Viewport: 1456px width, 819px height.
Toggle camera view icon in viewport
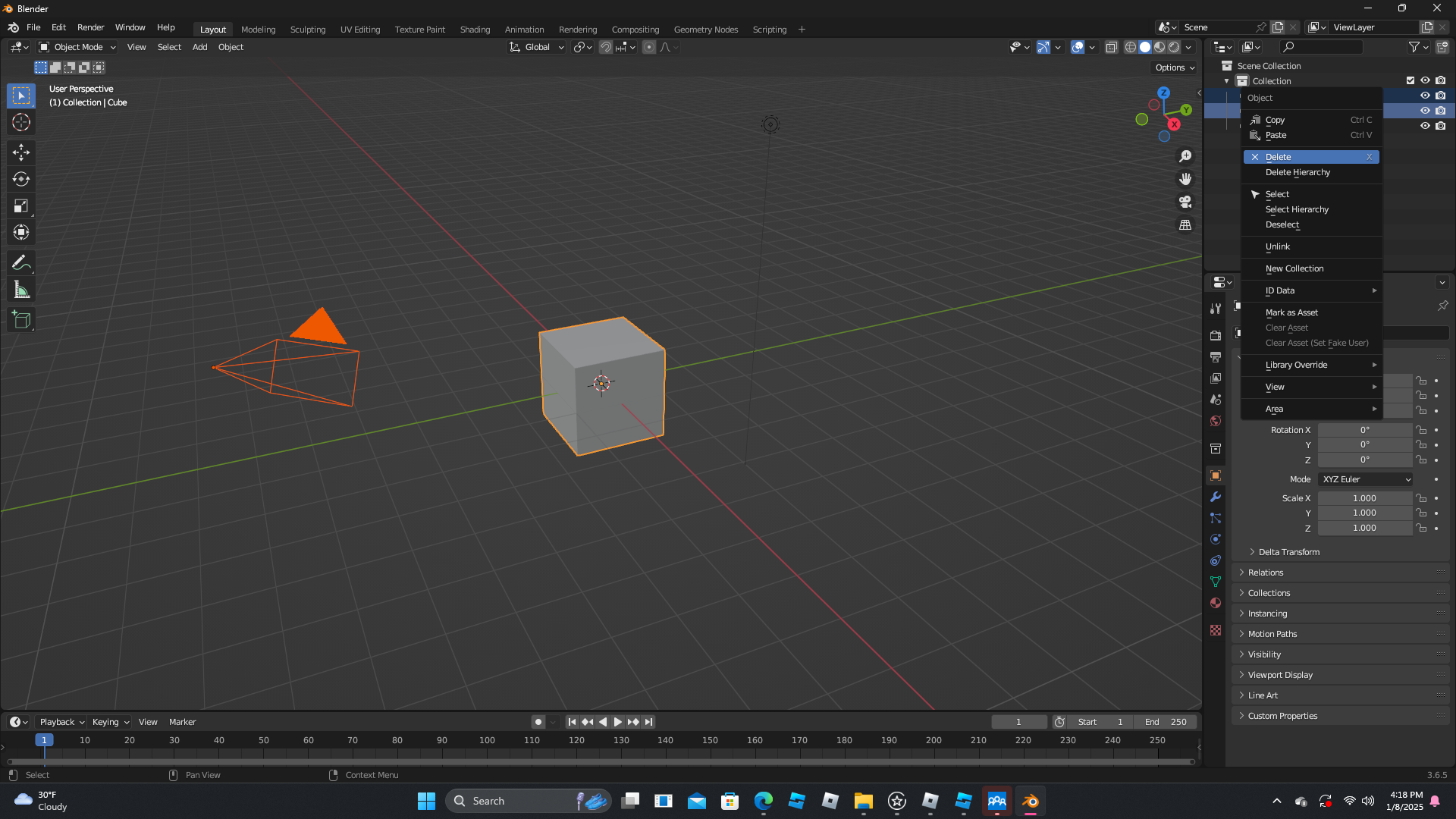(x=1185, y=202)
